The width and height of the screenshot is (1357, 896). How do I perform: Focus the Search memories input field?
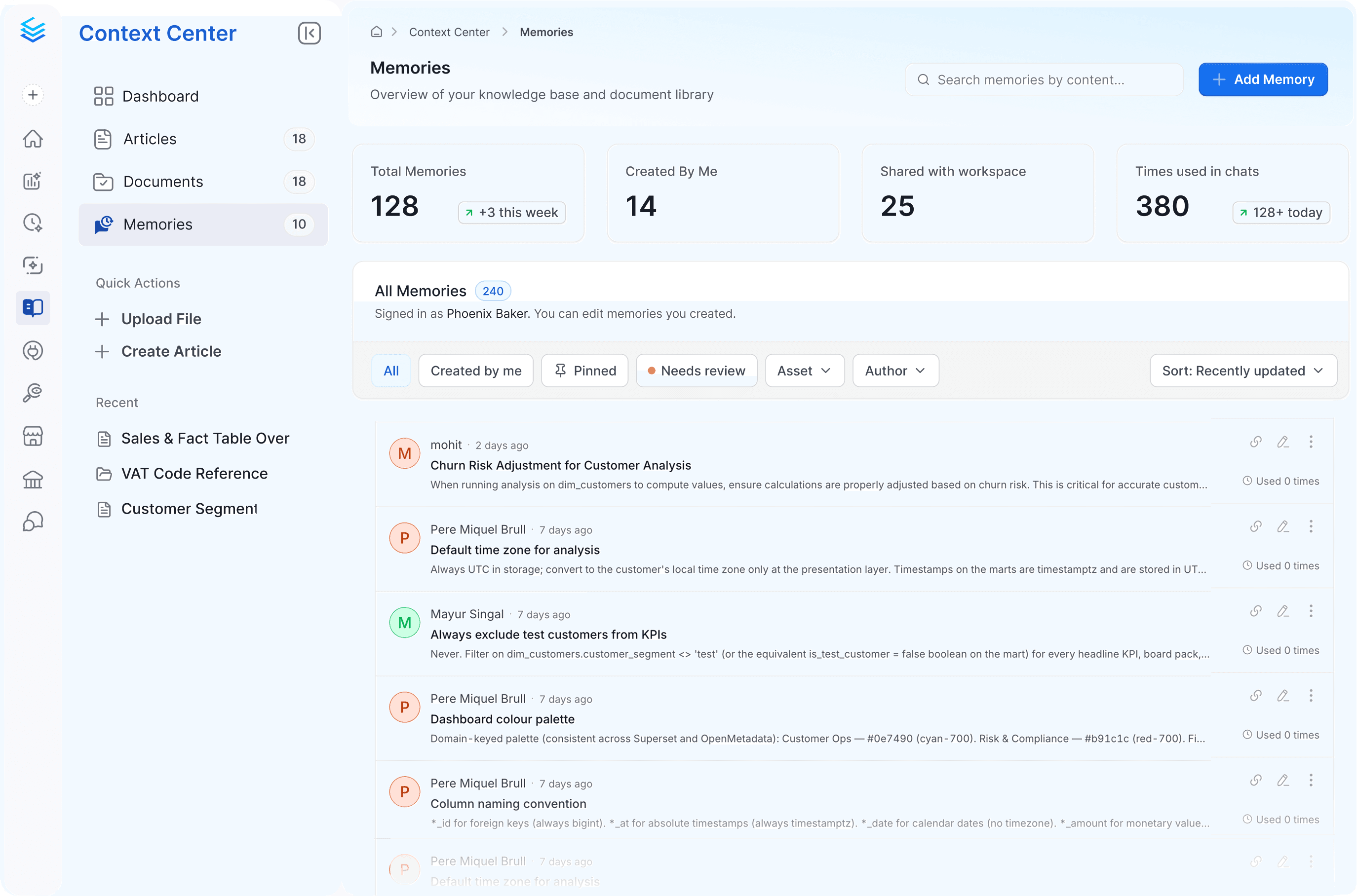[x=1043, y=79]
